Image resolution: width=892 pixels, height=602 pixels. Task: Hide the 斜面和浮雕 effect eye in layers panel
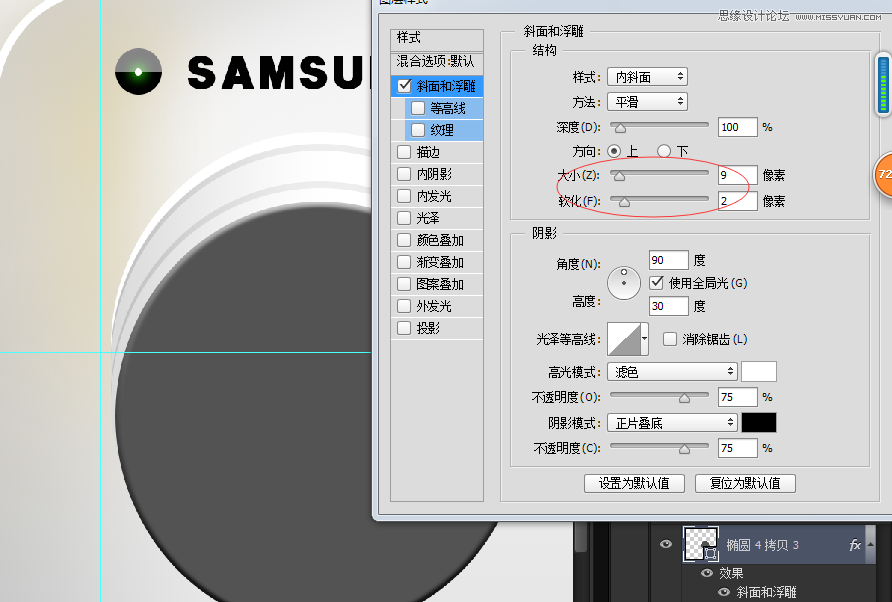click(x=724, y=592)
